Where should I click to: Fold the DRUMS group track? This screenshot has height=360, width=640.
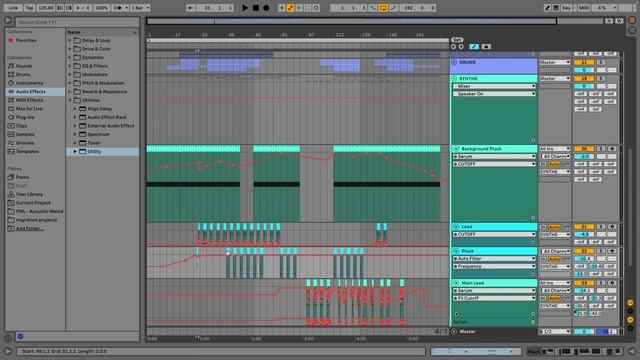tap(454, 62)
